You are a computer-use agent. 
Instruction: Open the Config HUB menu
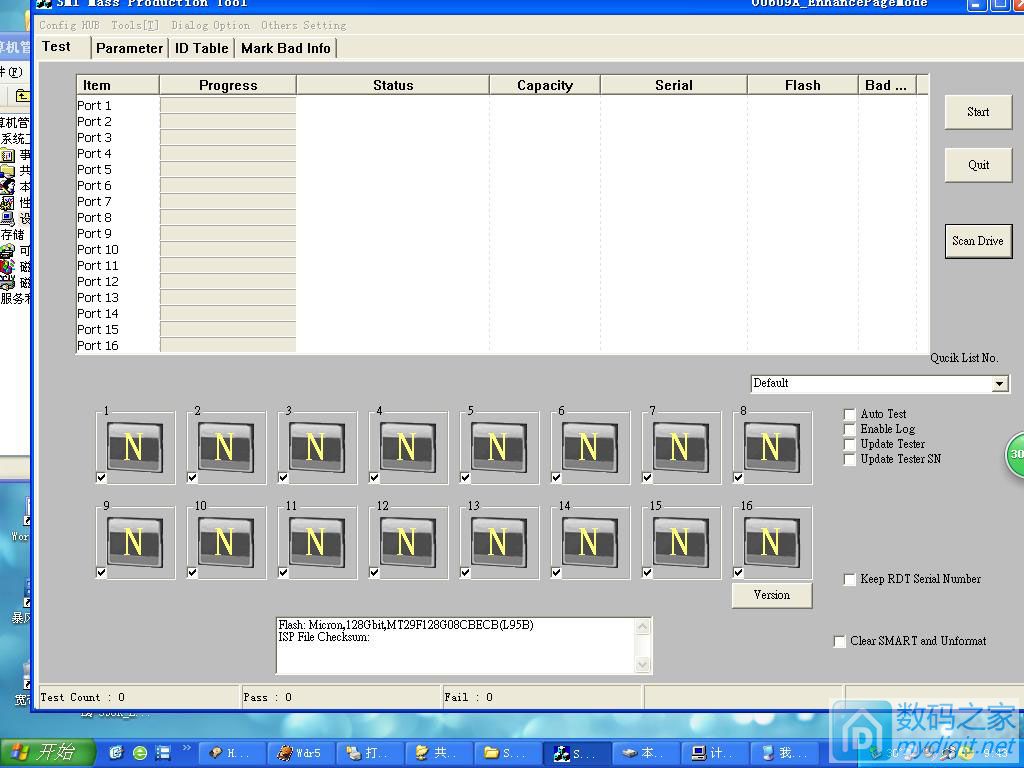point(69,25)
